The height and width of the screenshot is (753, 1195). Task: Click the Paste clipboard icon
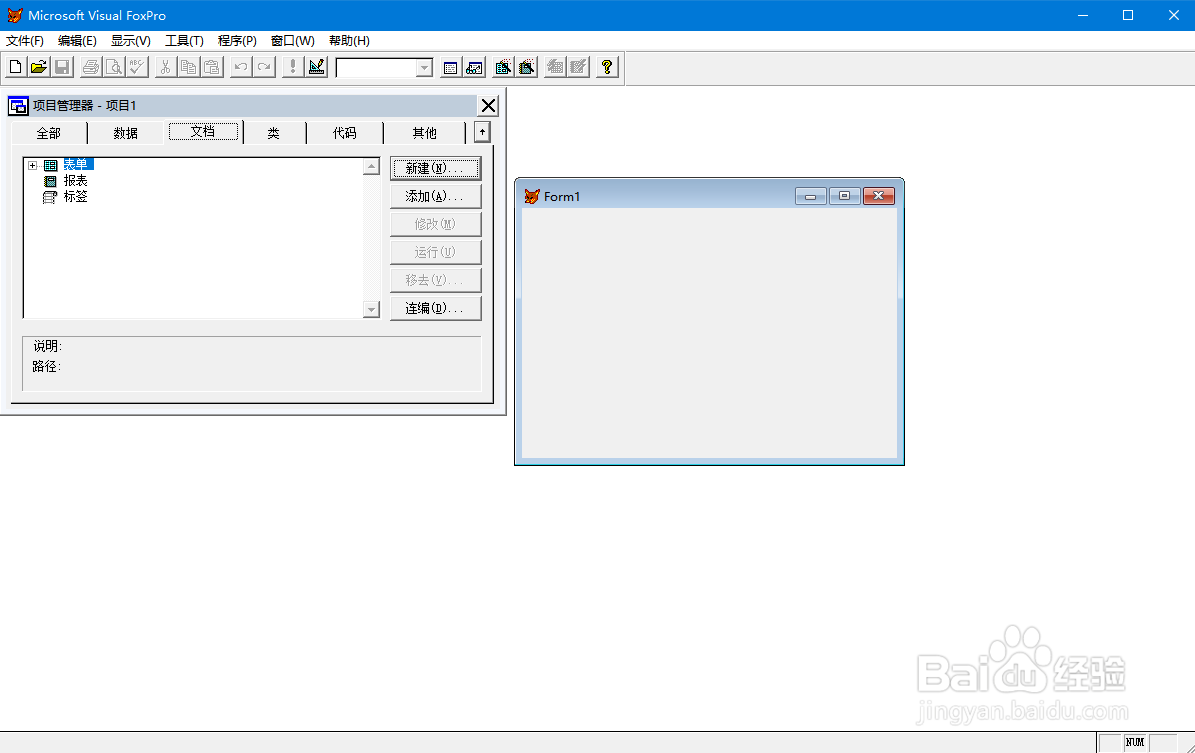pyautogui.click(x=211, y=67)
